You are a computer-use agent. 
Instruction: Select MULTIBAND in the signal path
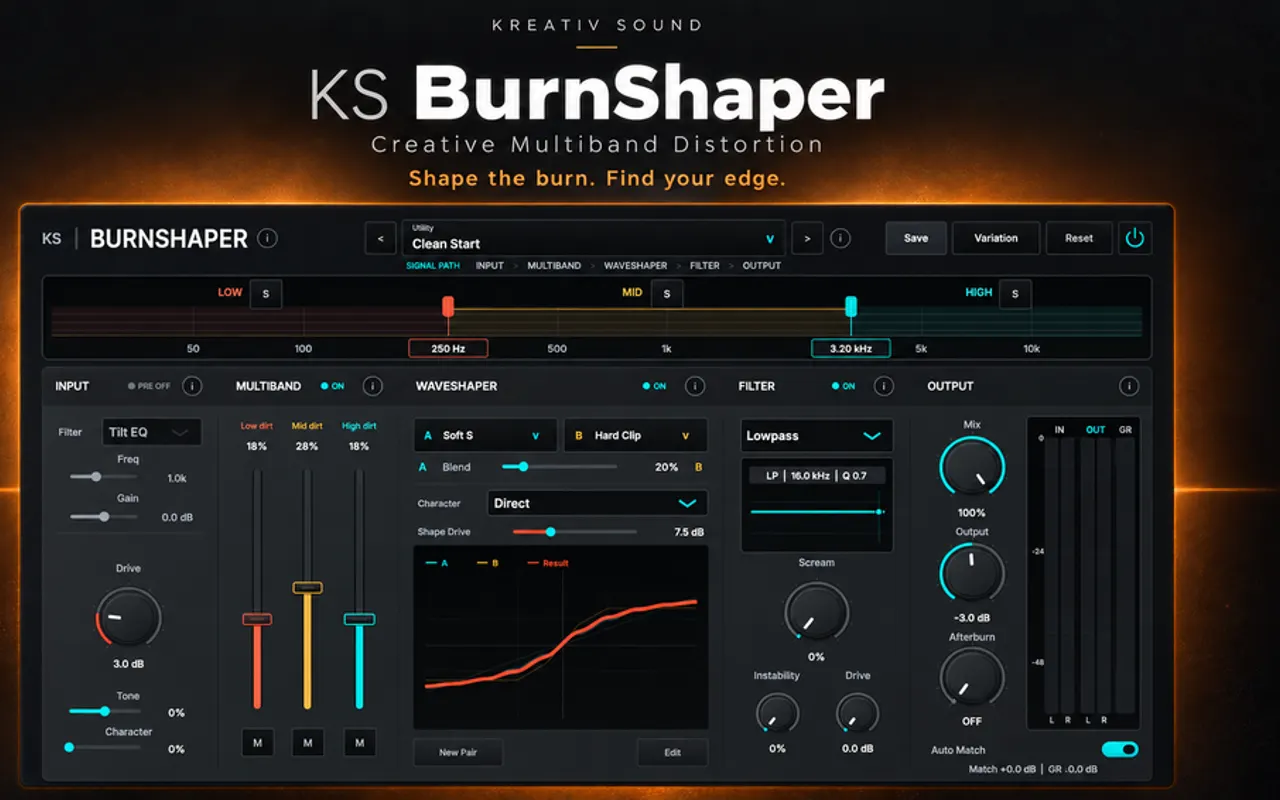[x=554, y=266]
